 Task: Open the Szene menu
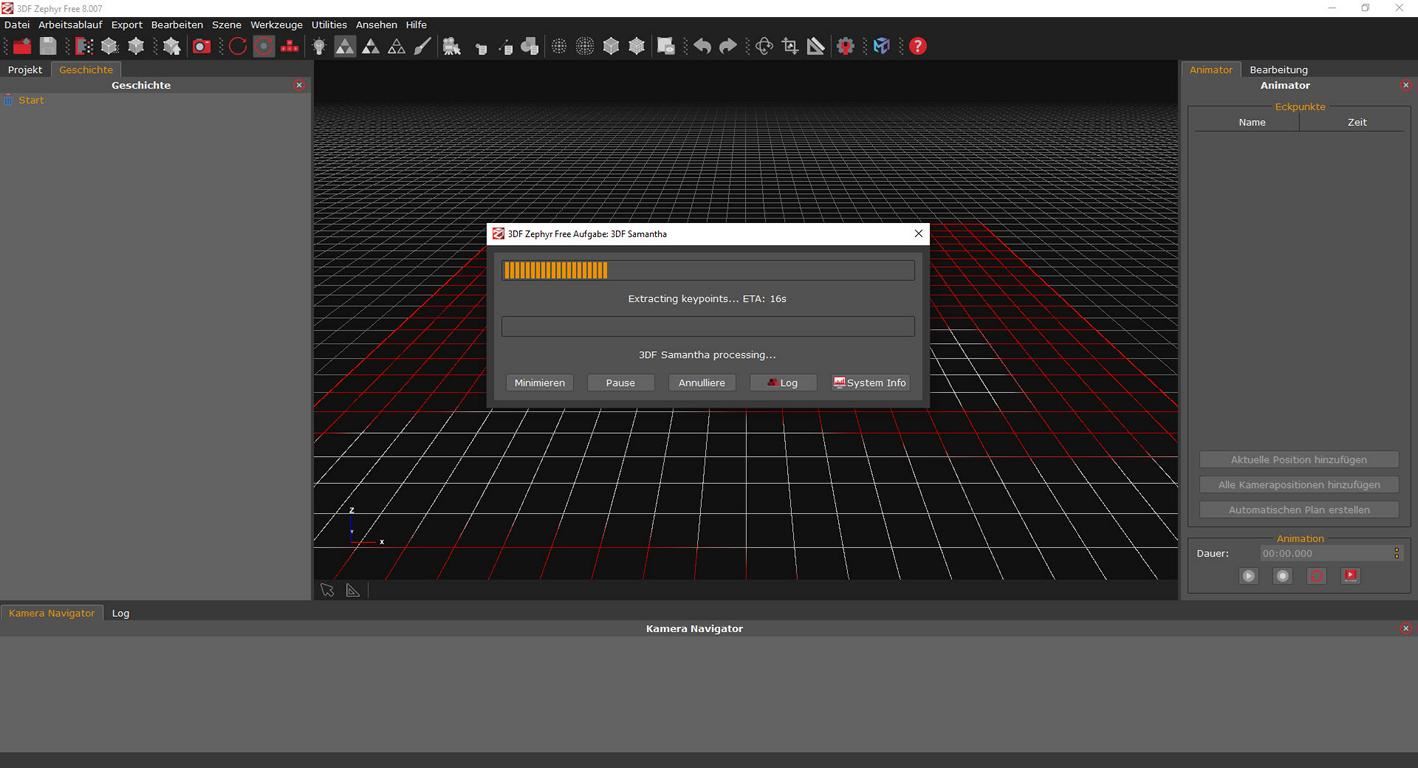226,25
